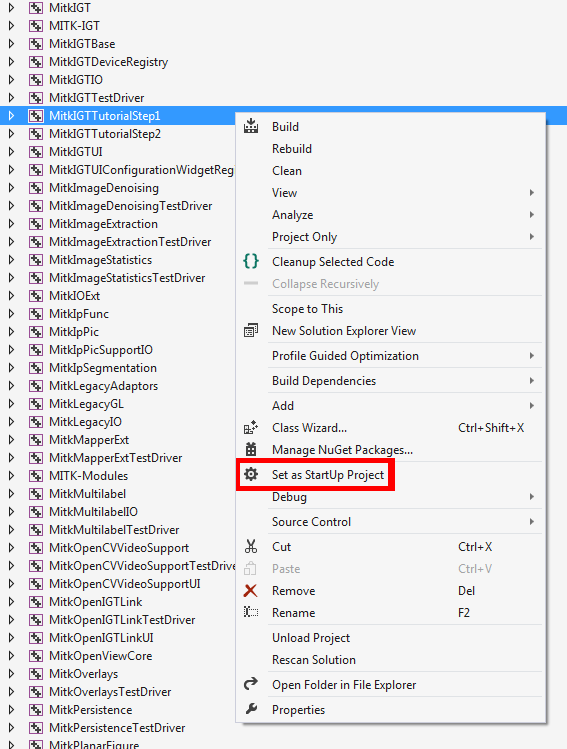Image resolution: width=567 pixels, height=749 pixels.
Task: Click project icon next to MitkIGT
Action: (x=35, y=8)
